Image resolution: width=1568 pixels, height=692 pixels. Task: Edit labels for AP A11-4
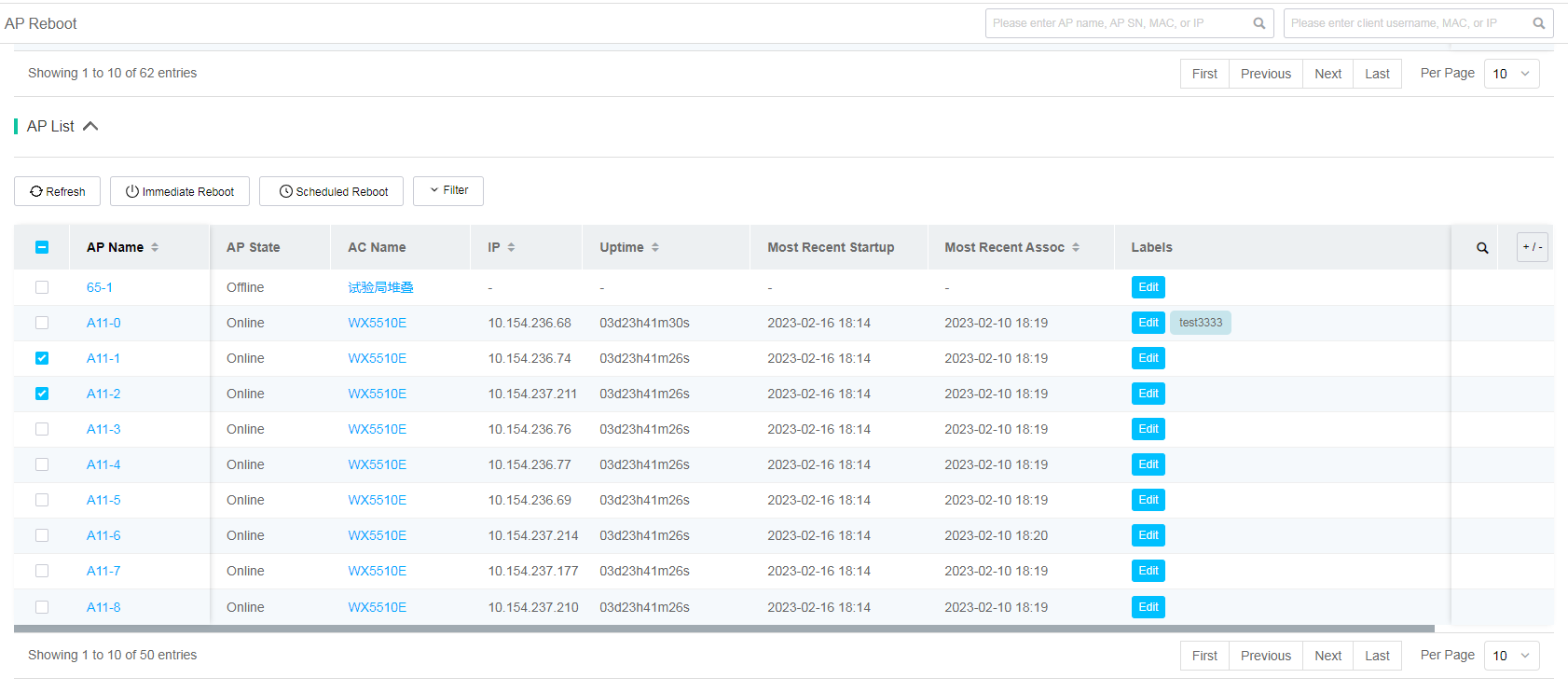(1148, 464)
